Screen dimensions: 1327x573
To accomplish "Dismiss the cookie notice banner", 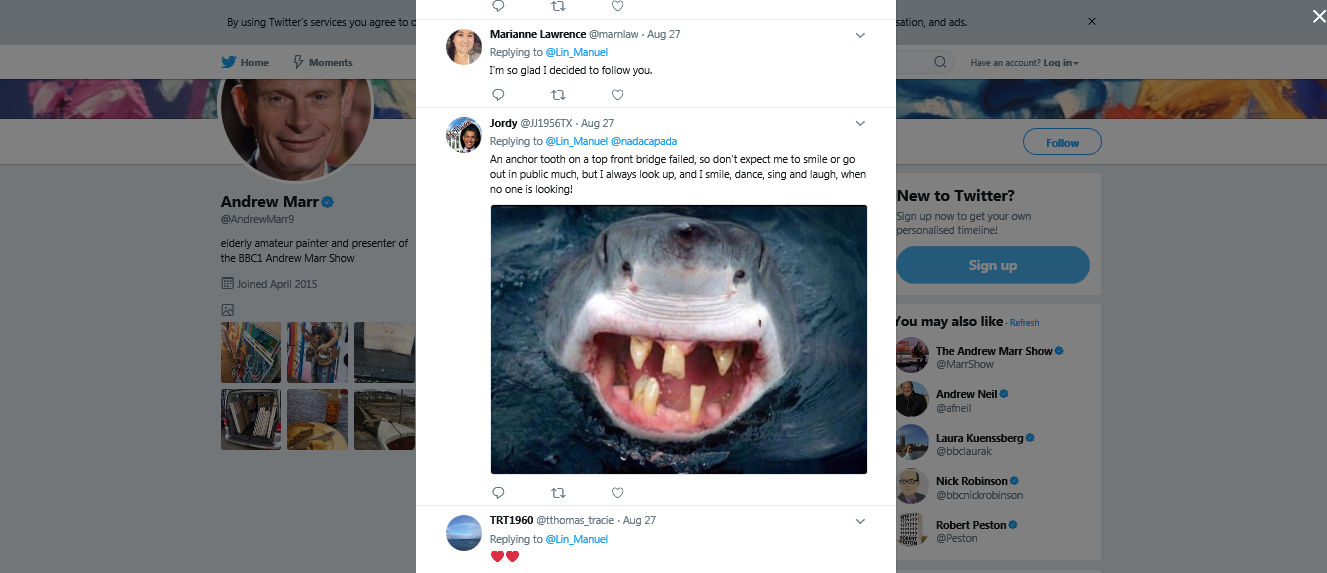I will (1092, 21).
